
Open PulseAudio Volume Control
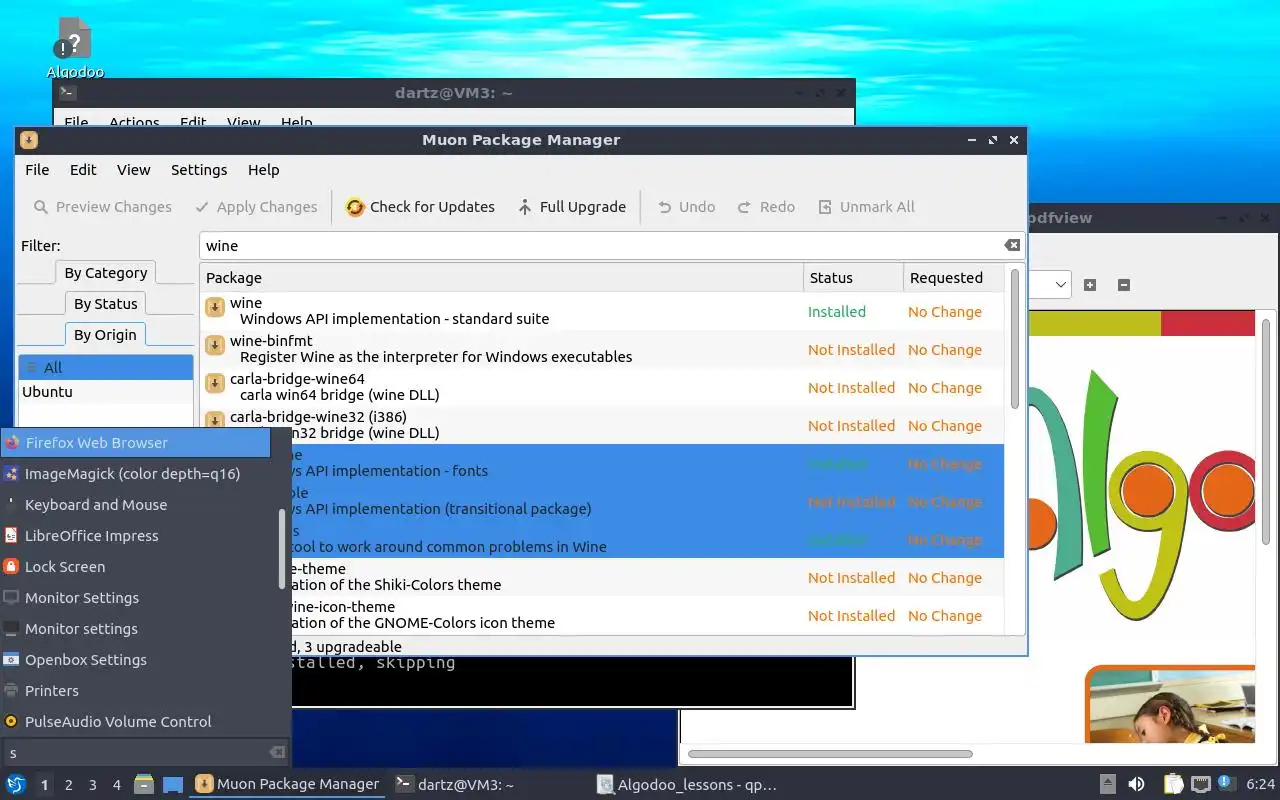[x=136, y=722]
